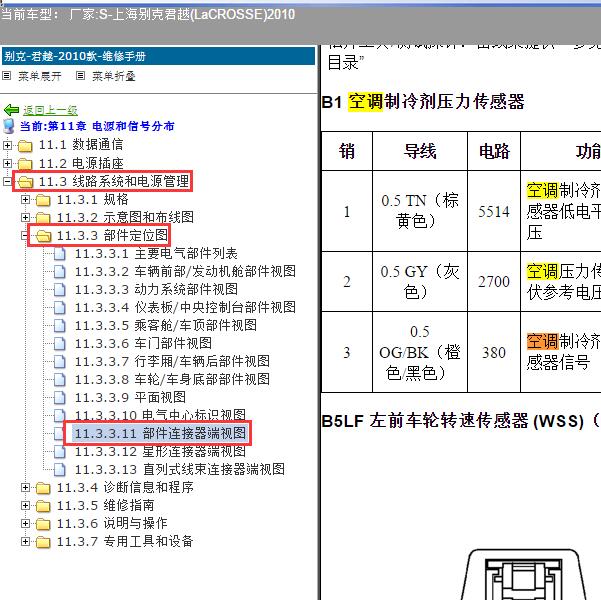601x600 pixels.
Task: Click the 11.3.5 维修指南 folder icon
Action: click(43, 506)
